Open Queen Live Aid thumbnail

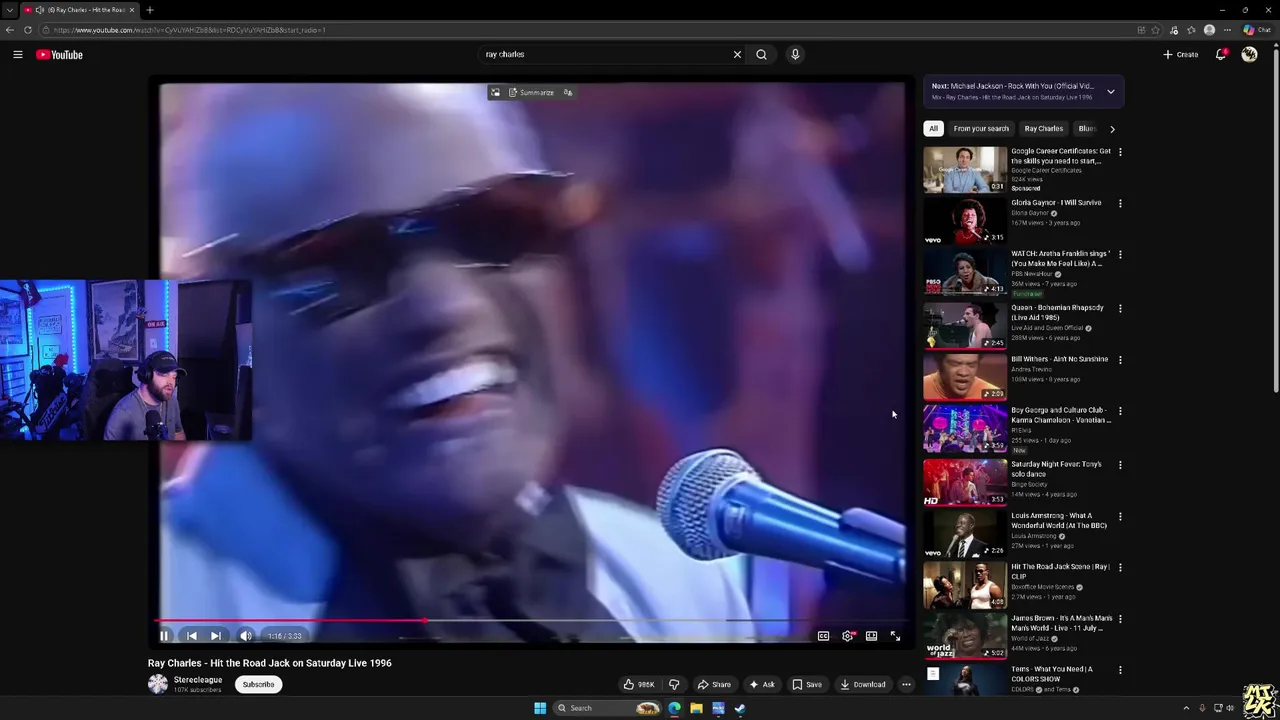965,325
